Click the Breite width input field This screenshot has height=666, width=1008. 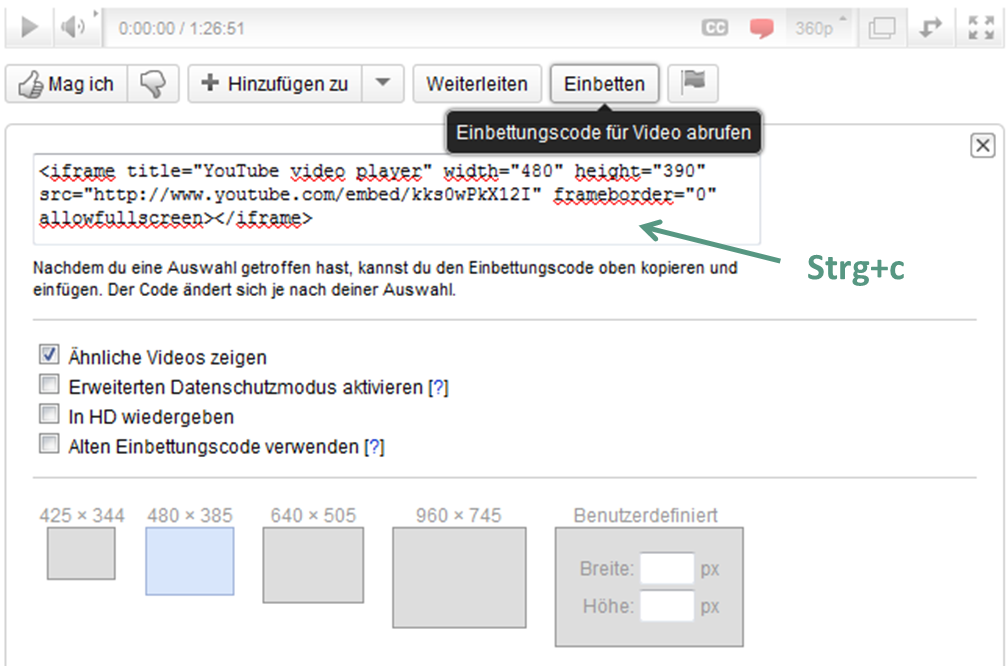click(x=667, y=568)
